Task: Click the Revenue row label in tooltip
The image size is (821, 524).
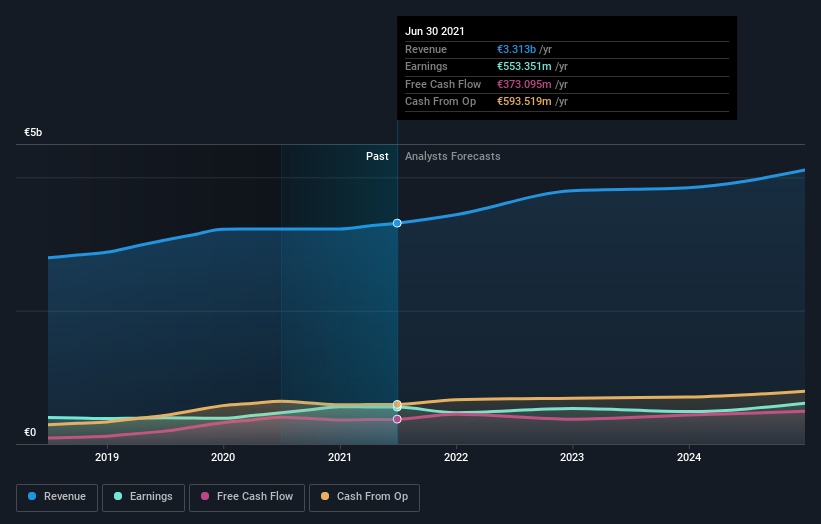Action: [x=426, y=49]
